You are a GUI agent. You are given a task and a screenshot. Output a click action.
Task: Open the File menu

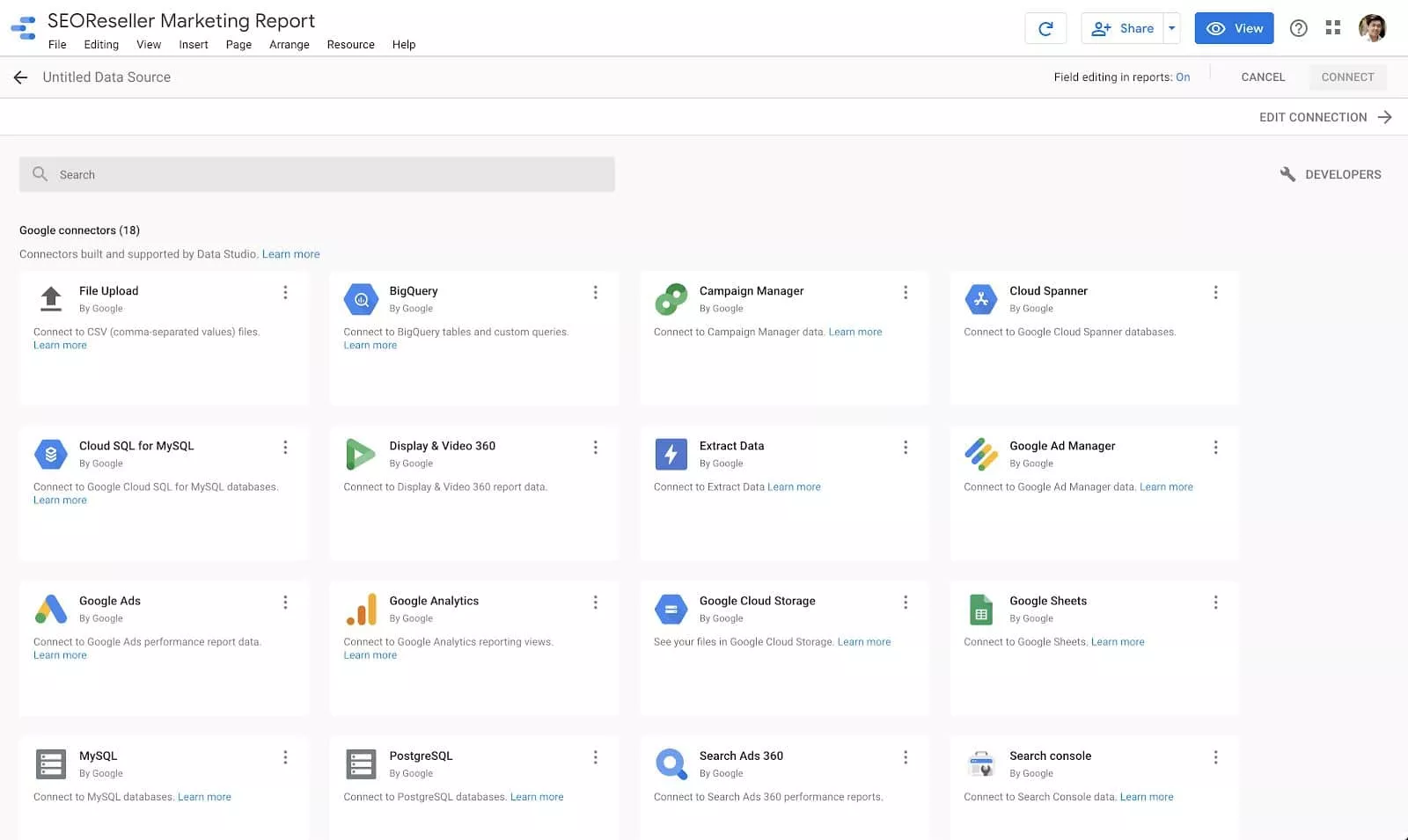coord(57,44)
